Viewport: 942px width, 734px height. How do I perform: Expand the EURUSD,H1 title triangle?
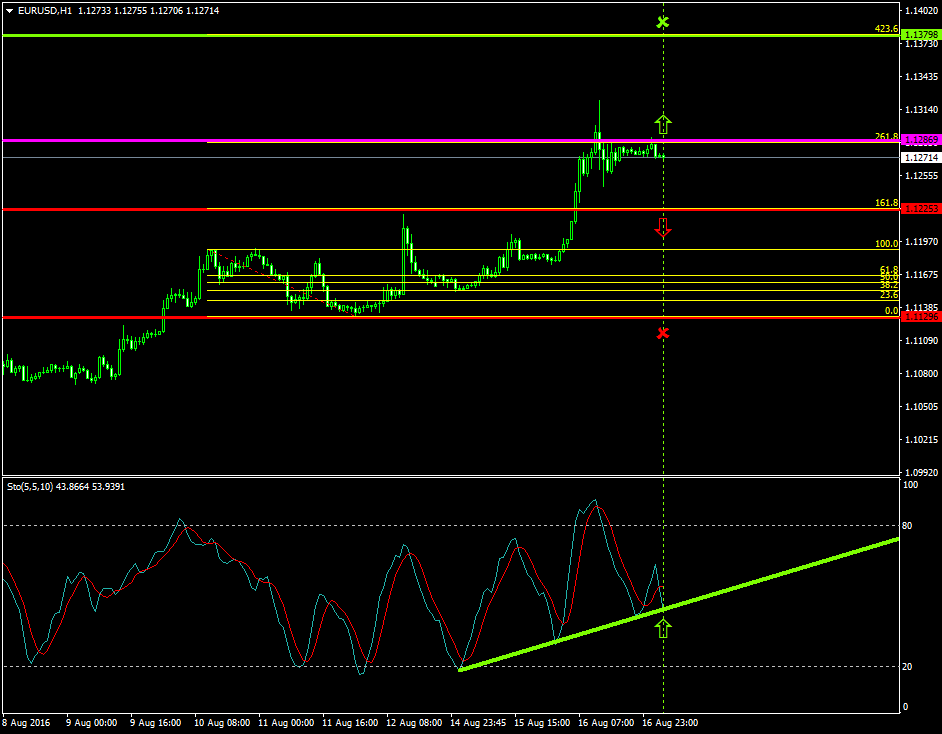click(x=10, y=8)
